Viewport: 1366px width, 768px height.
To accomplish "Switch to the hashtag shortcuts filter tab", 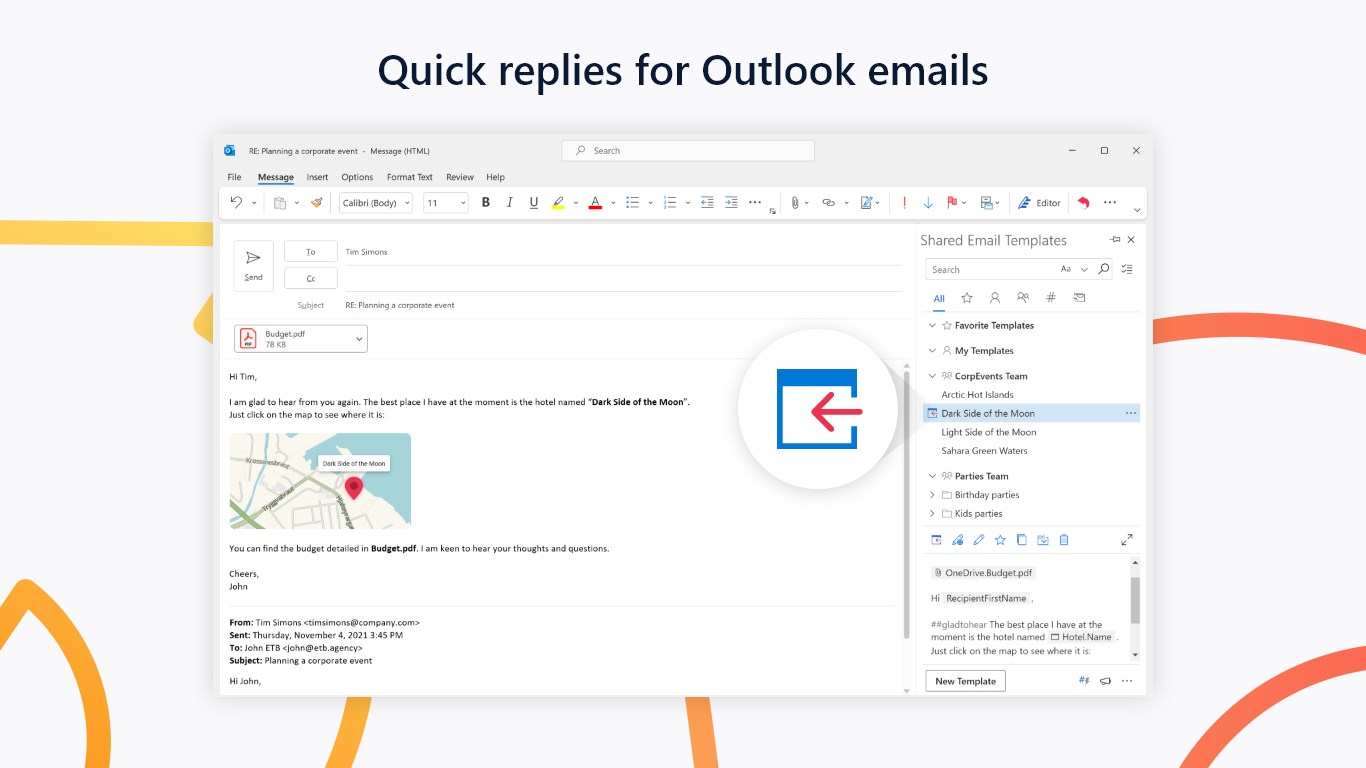I will [x=1051, y=298].
